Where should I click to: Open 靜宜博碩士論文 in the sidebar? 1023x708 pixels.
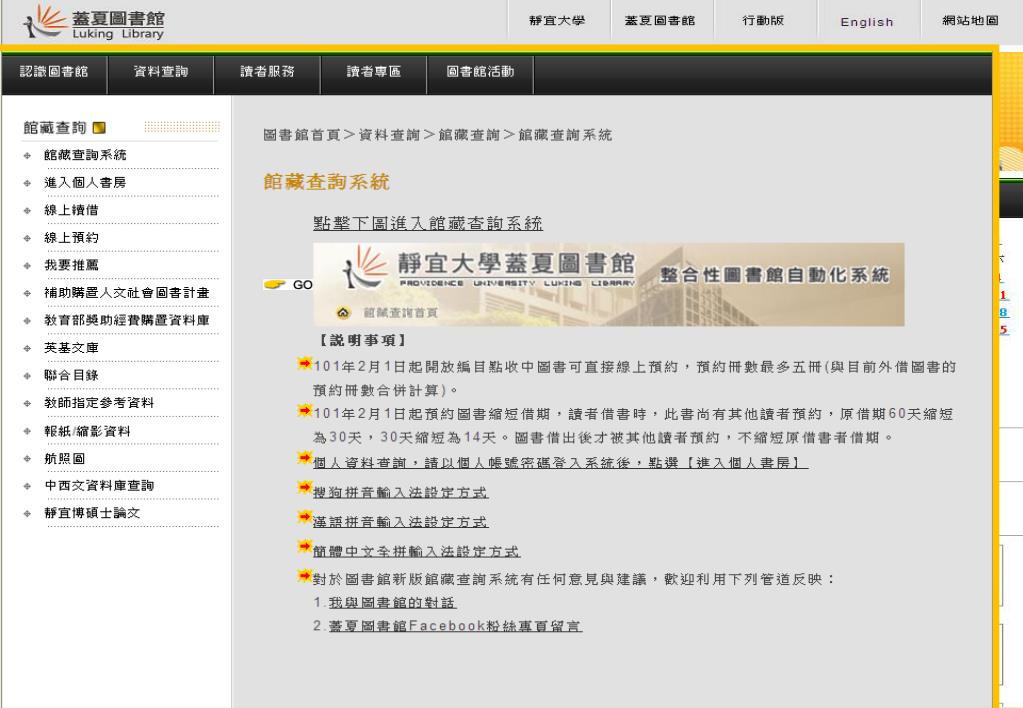[92, 513]
